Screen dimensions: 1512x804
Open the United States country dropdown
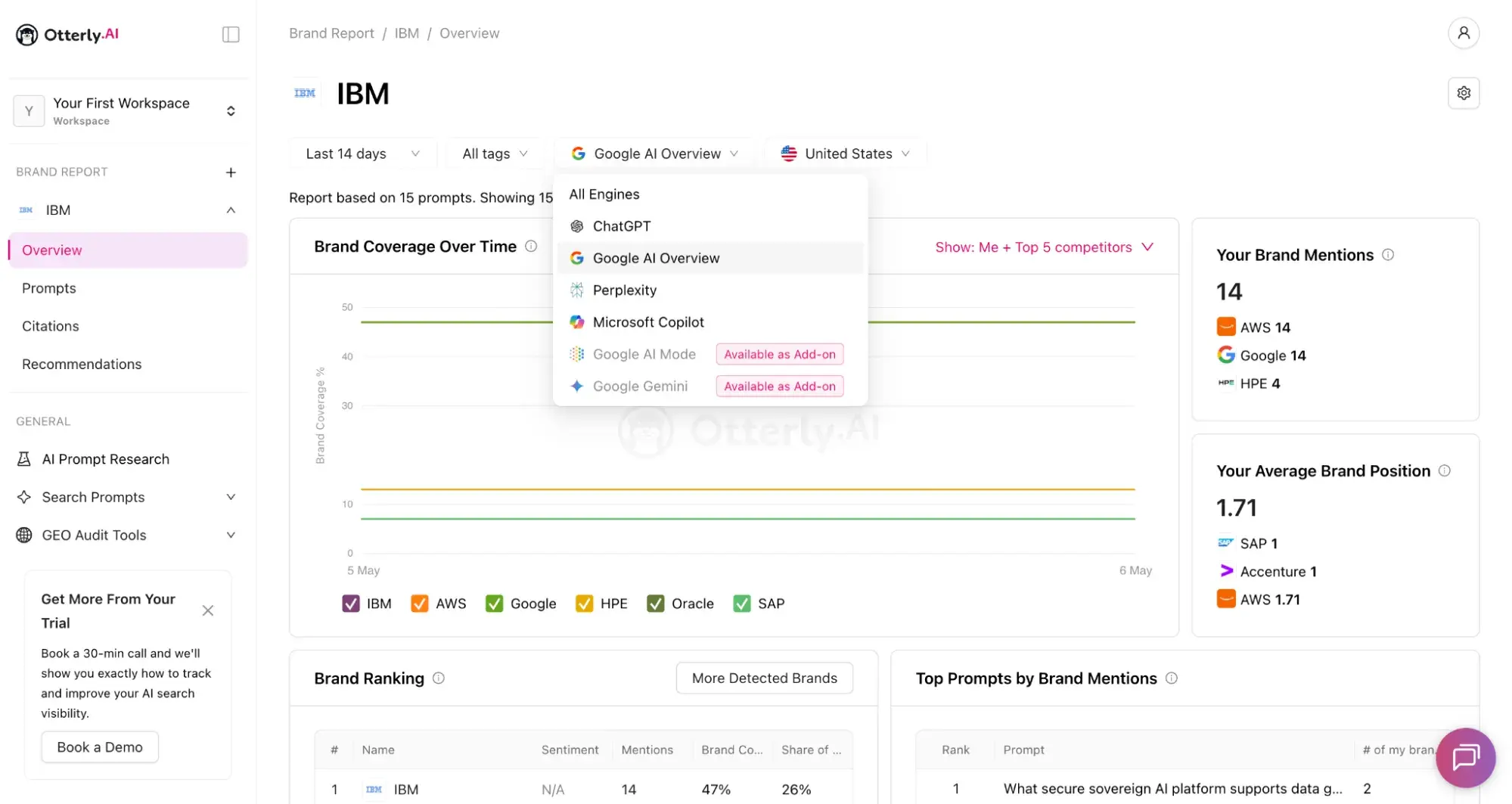click(845, 154)
